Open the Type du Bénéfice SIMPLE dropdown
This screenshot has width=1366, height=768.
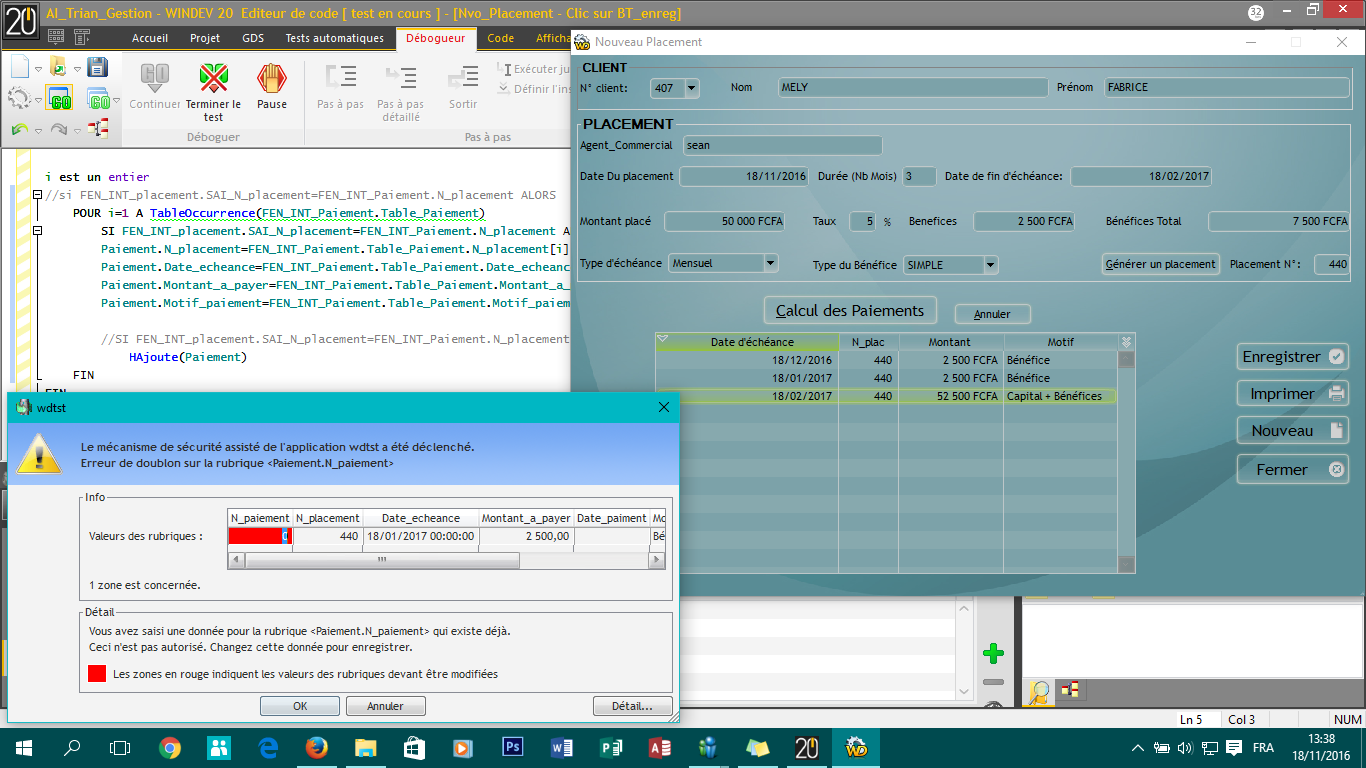click(990, 265)
